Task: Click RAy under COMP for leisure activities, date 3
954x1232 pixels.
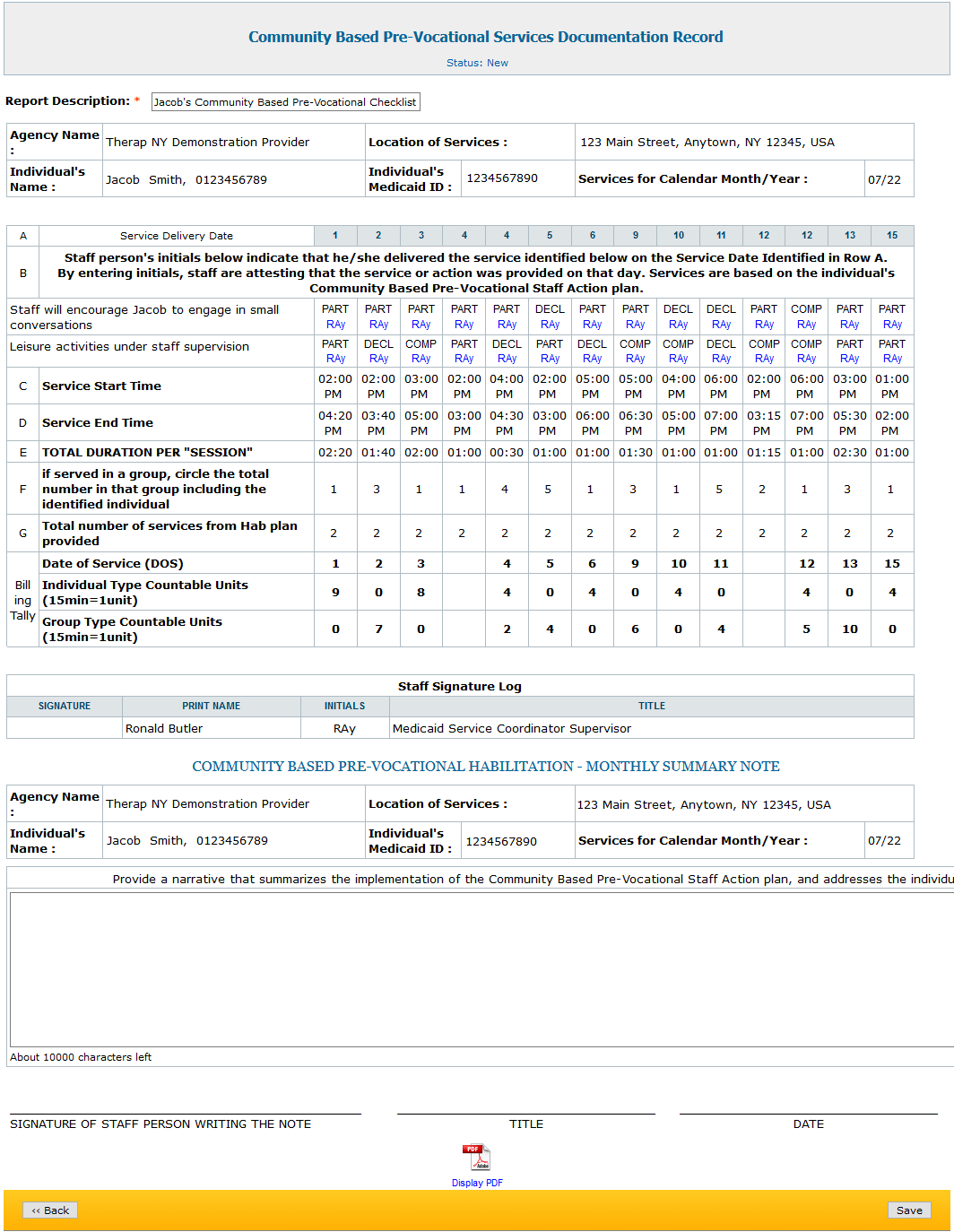Action: (x=421, y=359)
